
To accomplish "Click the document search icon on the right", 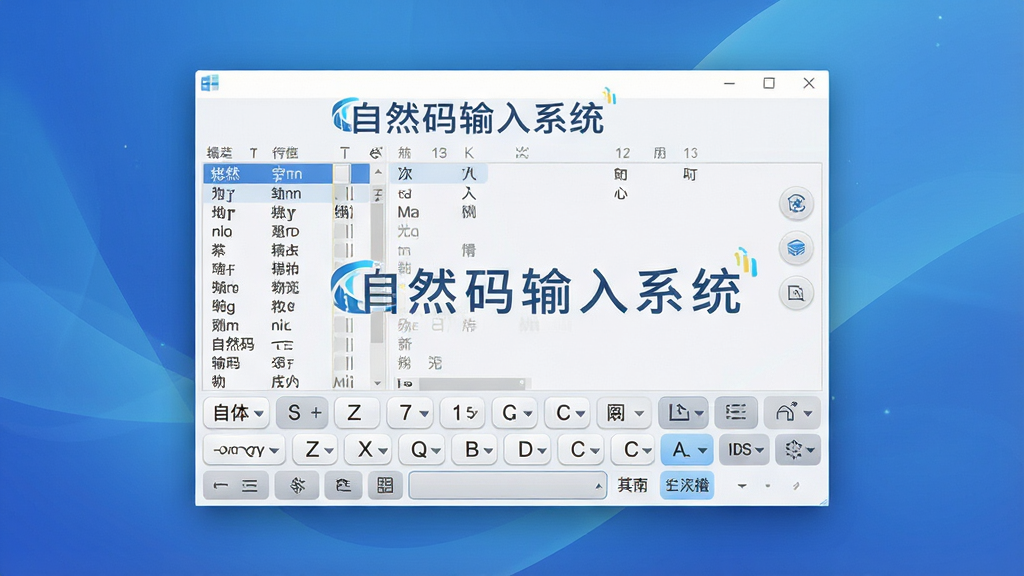I will pos(796,293).
